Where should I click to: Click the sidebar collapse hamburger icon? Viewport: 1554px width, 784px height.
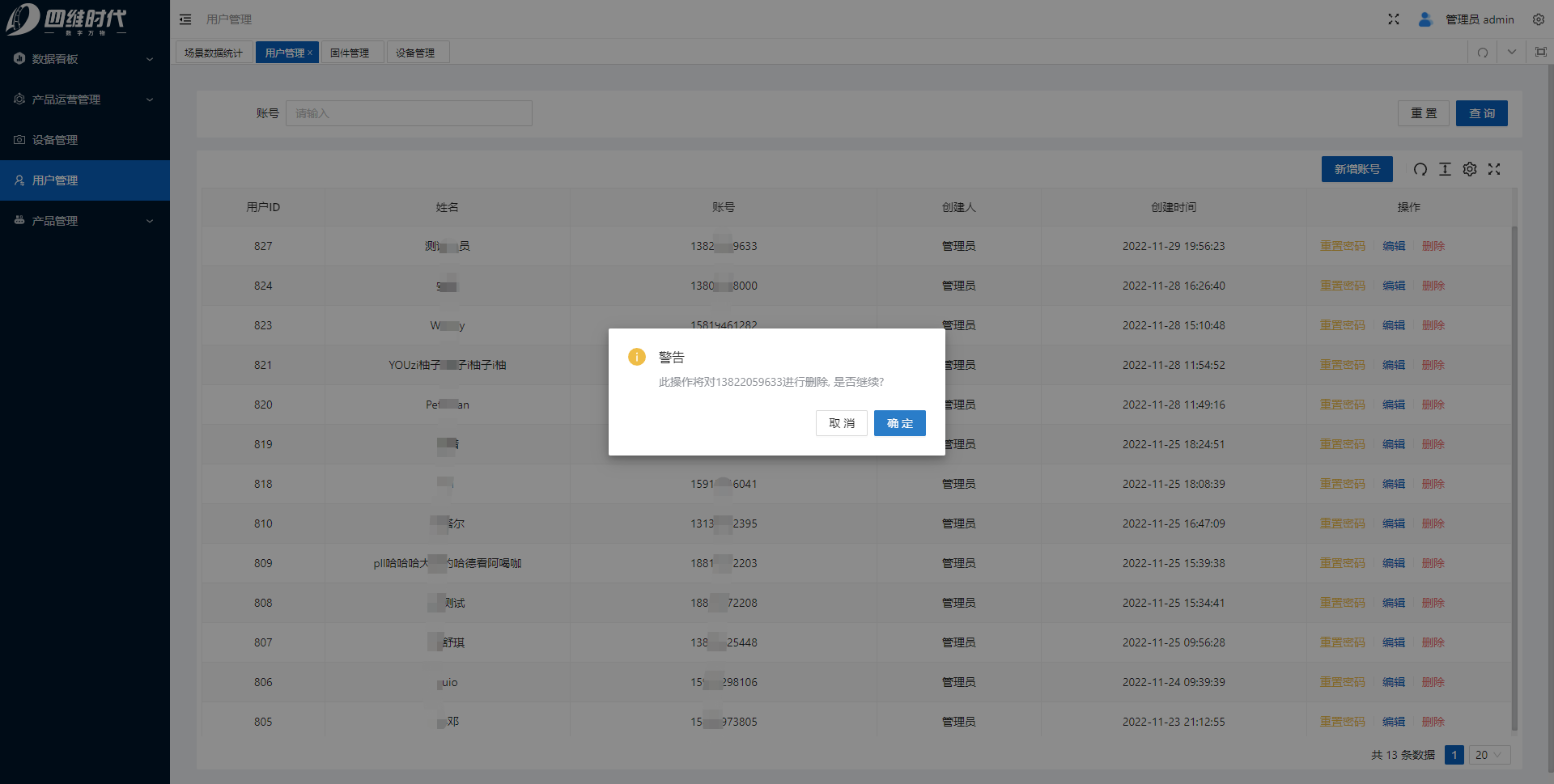[185, 19]
